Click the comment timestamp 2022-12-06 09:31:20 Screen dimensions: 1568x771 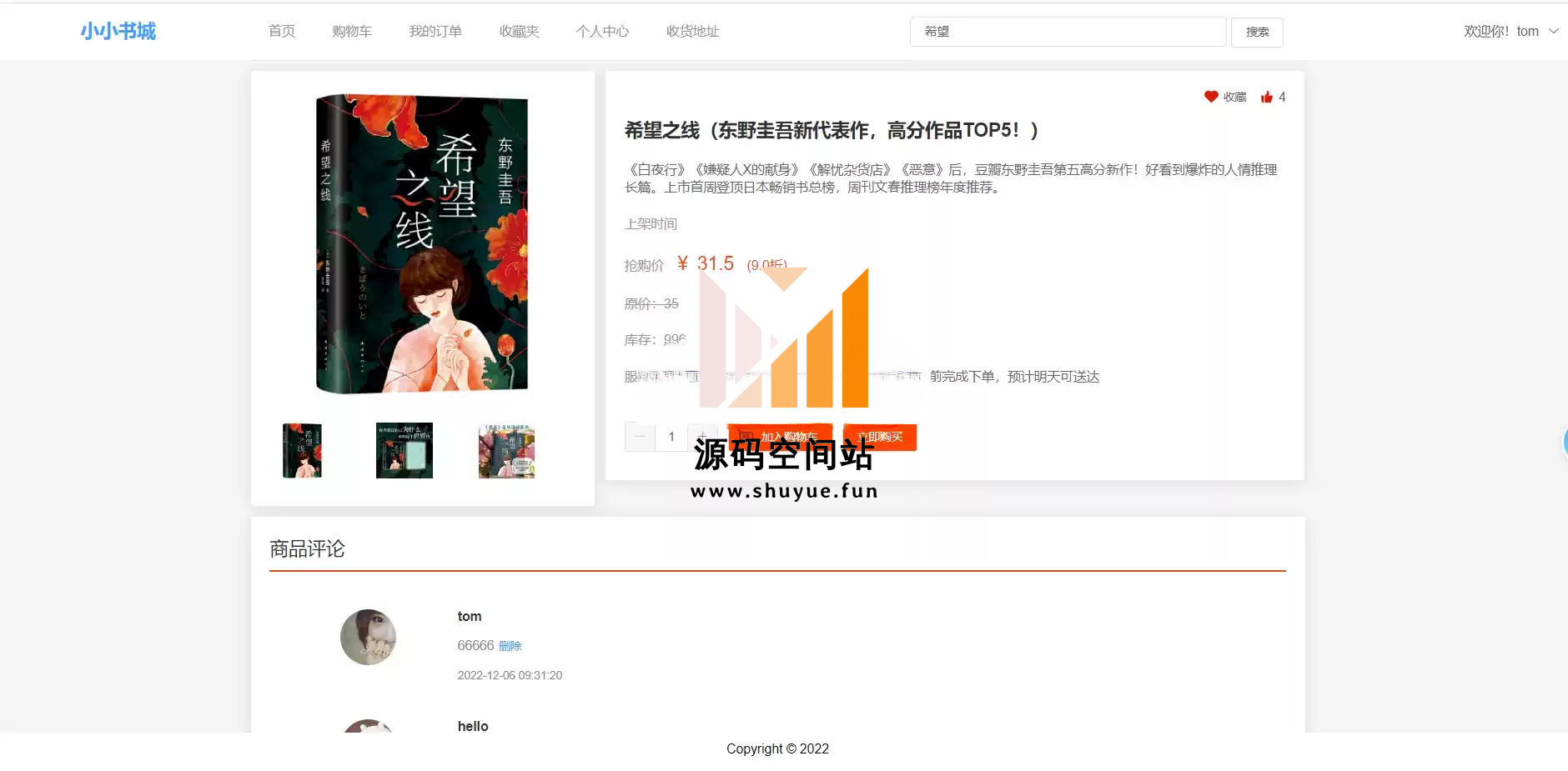pyautogui.click(x=510, y=675)
